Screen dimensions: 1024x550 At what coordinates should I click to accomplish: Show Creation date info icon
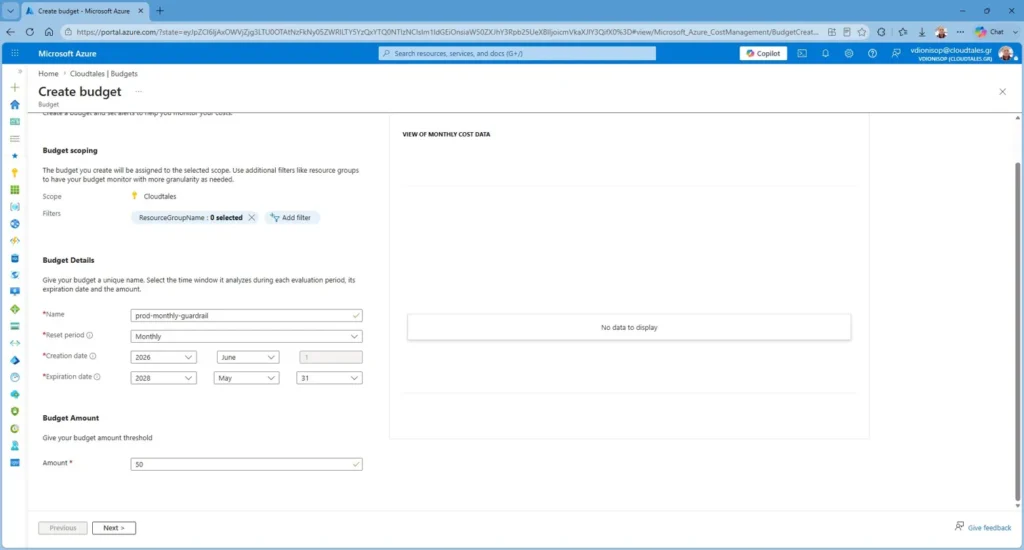[93, 356]
